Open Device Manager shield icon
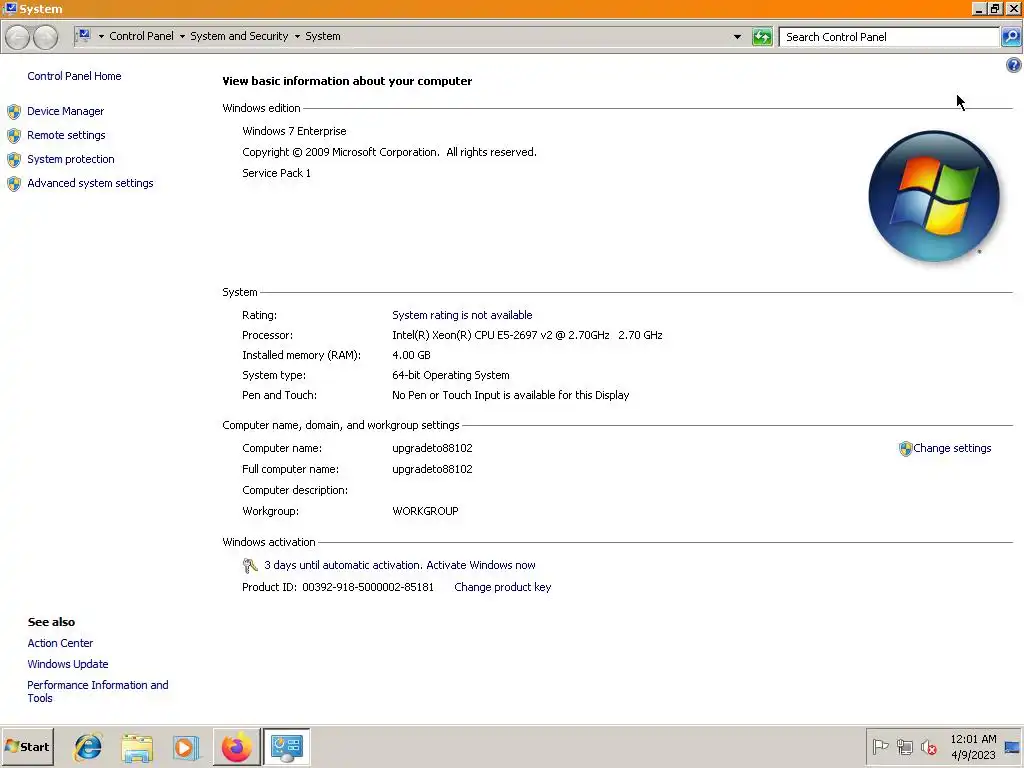This screenshot has width=1024, height=768. pyautogui.click(x=14, y=112)
